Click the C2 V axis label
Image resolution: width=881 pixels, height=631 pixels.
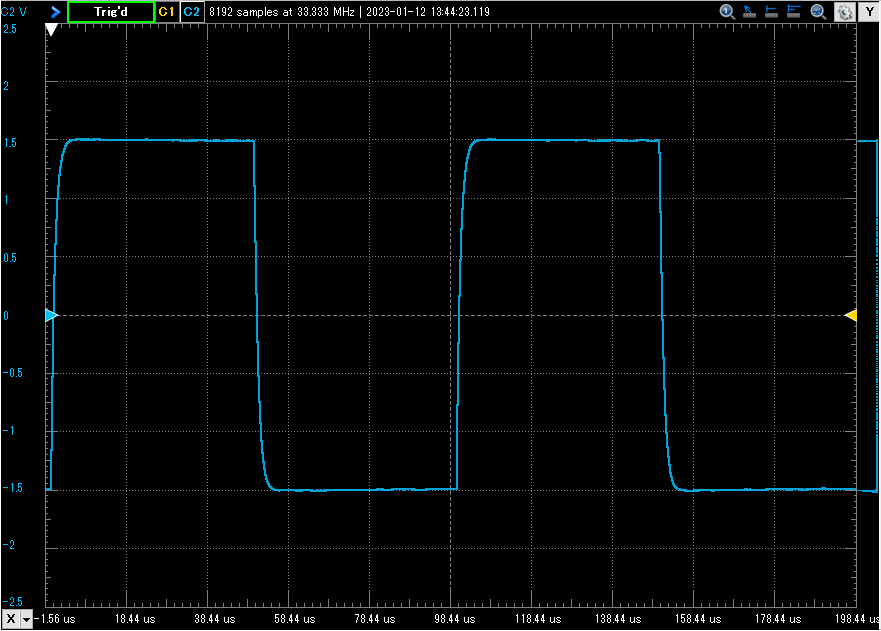[x=14, y=12]
